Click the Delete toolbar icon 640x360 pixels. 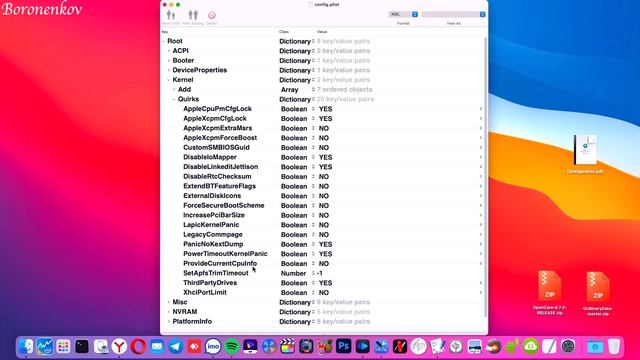(x=211, y=16)
